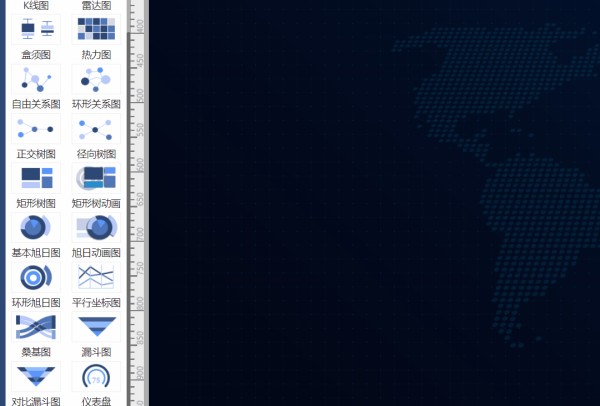This screenshot has width=600, height=406.
Task: Click the 矩形树动画 label
Action: click(x=96, y=204)
